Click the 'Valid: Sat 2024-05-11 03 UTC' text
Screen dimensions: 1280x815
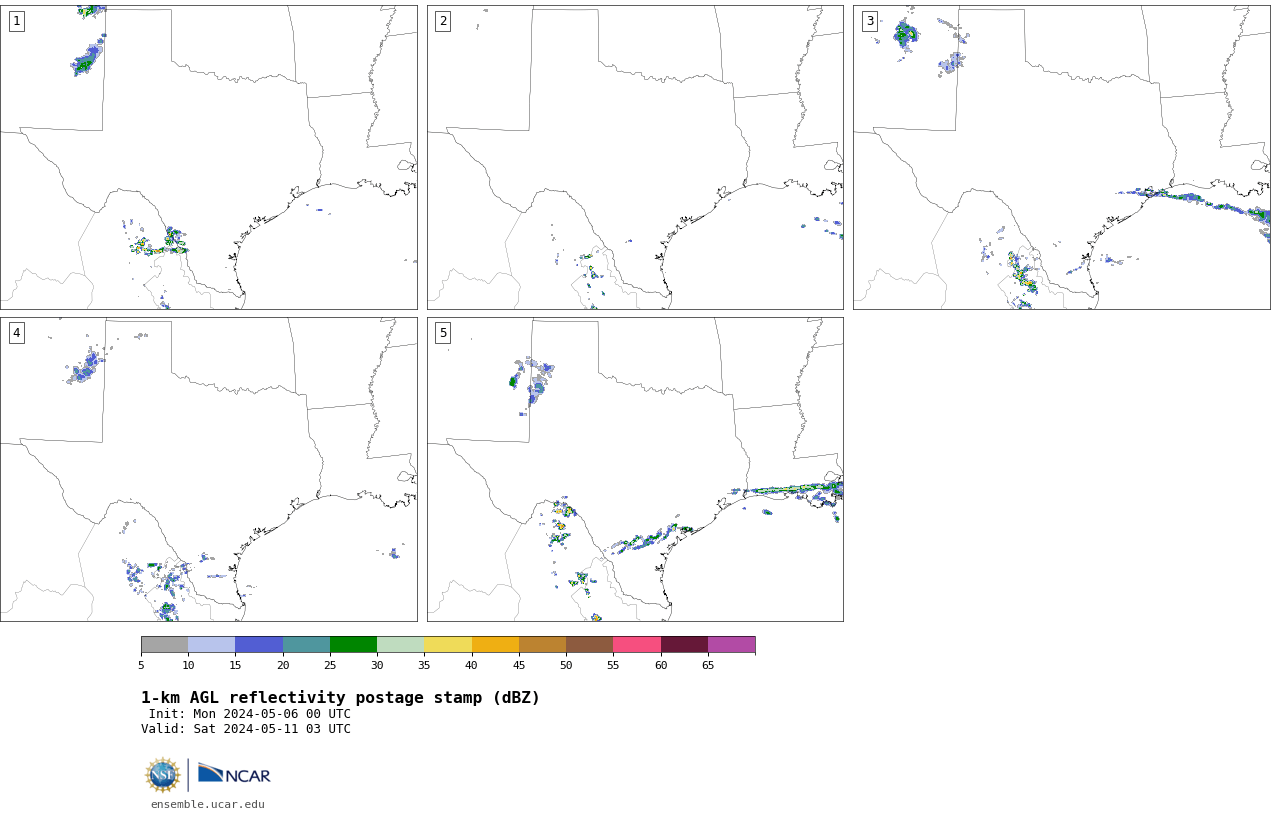(x=246, y=729)
